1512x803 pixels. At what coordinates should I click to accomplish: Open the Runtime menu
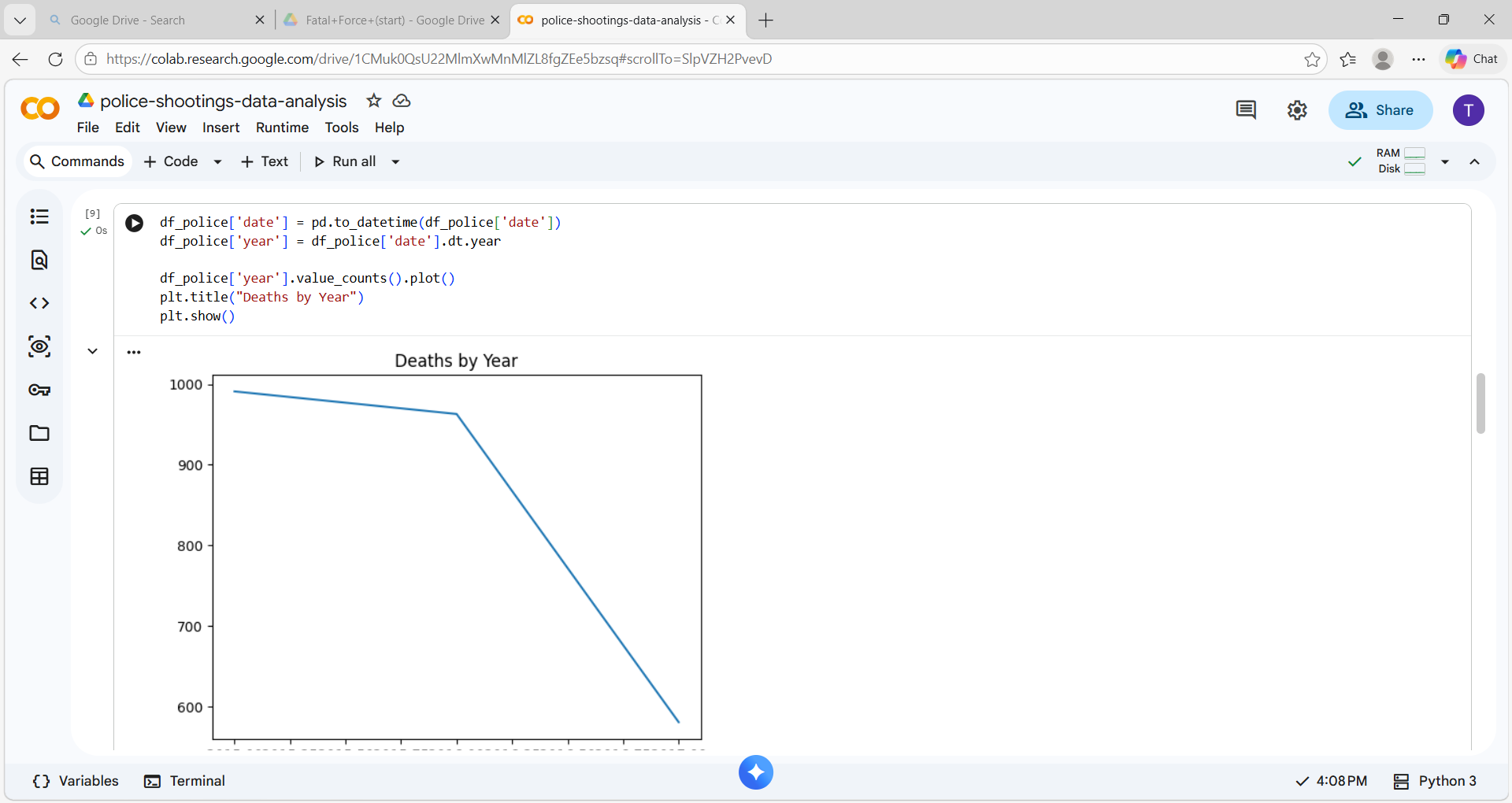click(x=281, y=128)
